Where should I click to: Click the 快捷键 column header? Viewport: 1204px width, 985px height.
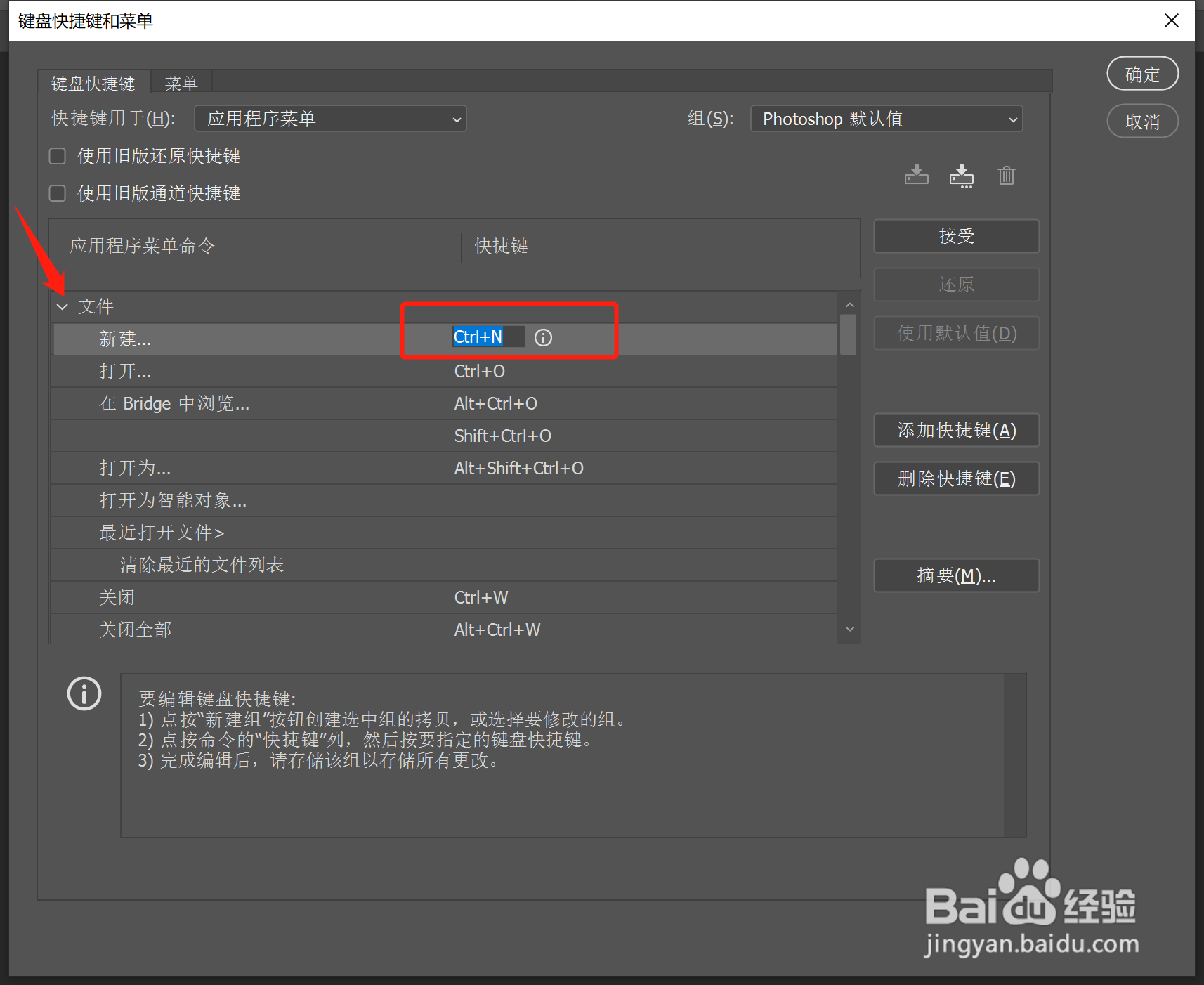(x=502, y=246)
